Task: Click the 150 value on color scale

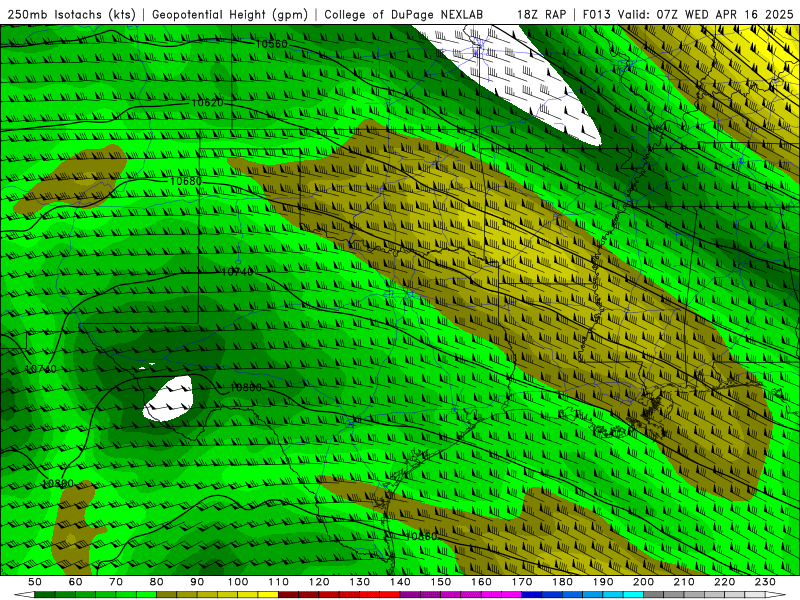Action: pyautogui.click(x=440, y=582)
